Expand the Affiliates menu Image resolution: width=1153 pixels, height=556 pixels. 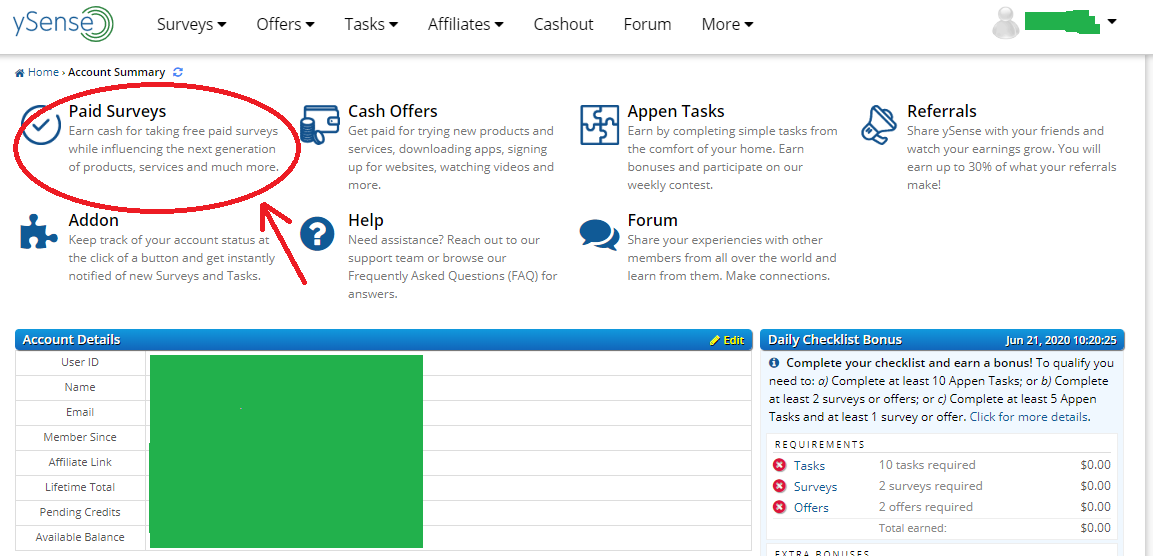[465, 24]
